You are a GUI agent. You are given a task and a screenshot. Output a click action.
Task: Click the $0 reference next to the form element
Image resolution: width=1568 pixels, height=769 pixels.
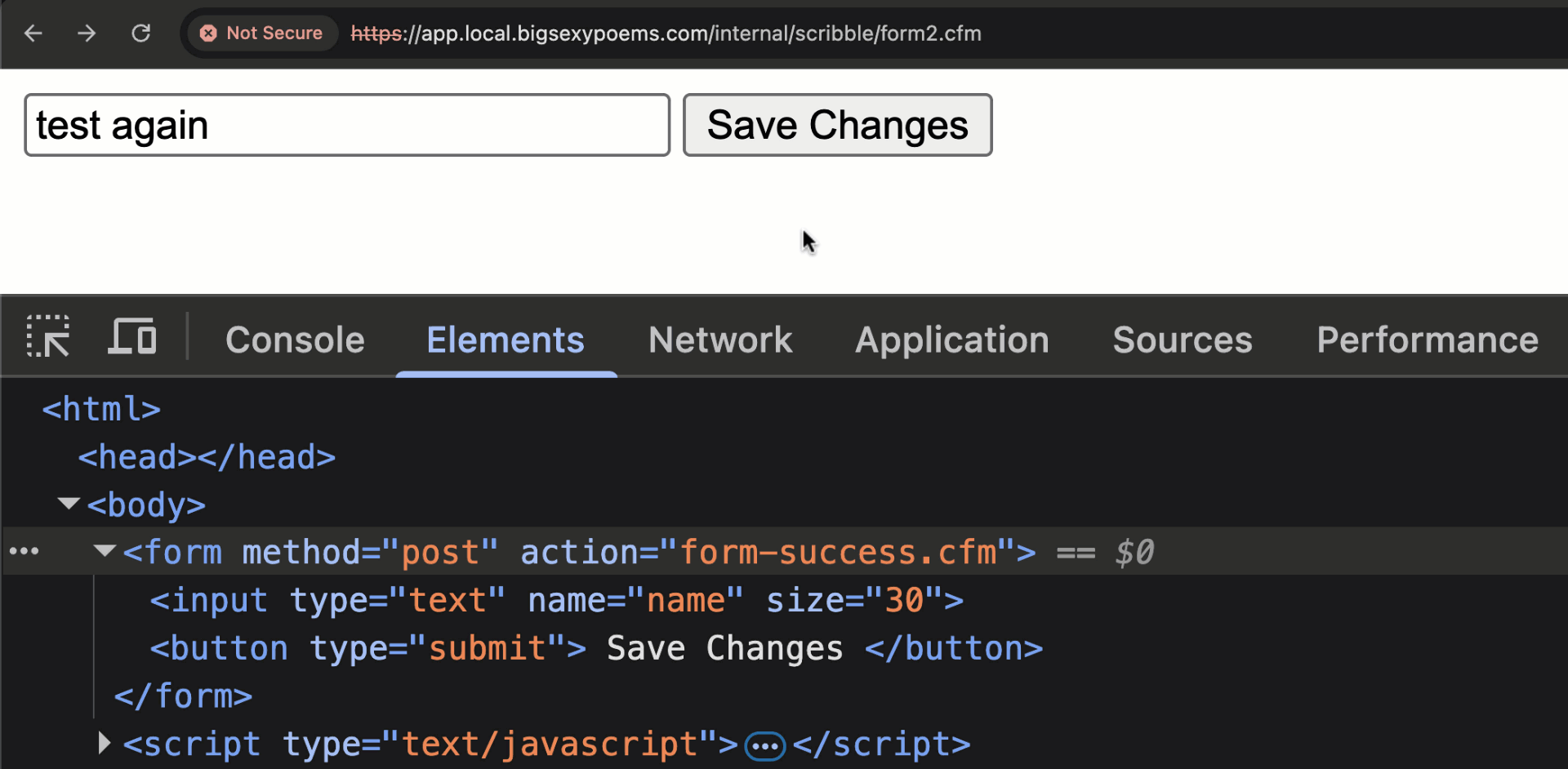[1134, 551]
